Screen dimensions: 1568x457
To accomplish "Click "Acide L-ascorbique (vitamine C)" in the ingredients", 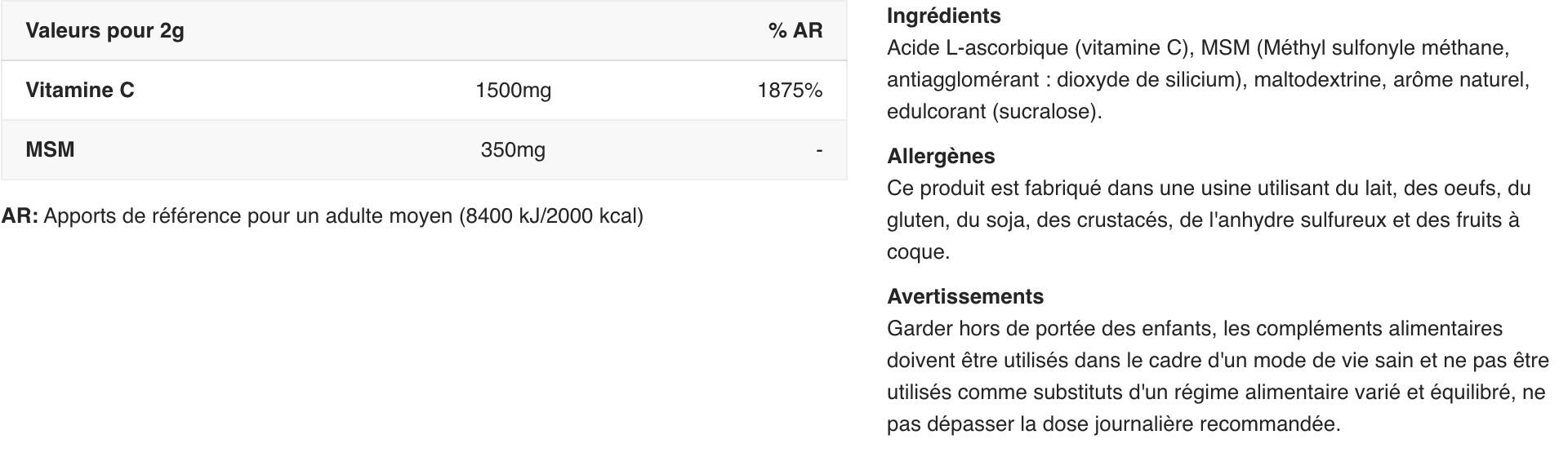I will pos(1037,47).
